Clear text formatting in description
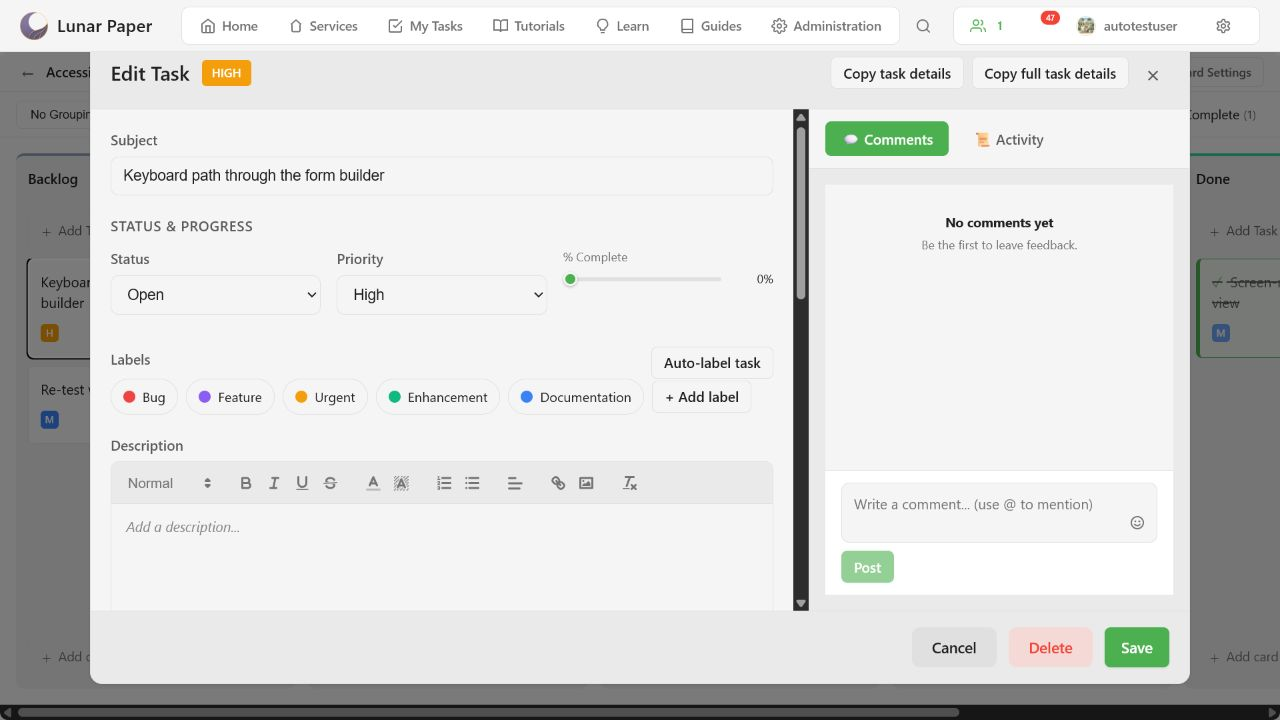This screenshot has height=720, width=1280. [x=630, y=483]
